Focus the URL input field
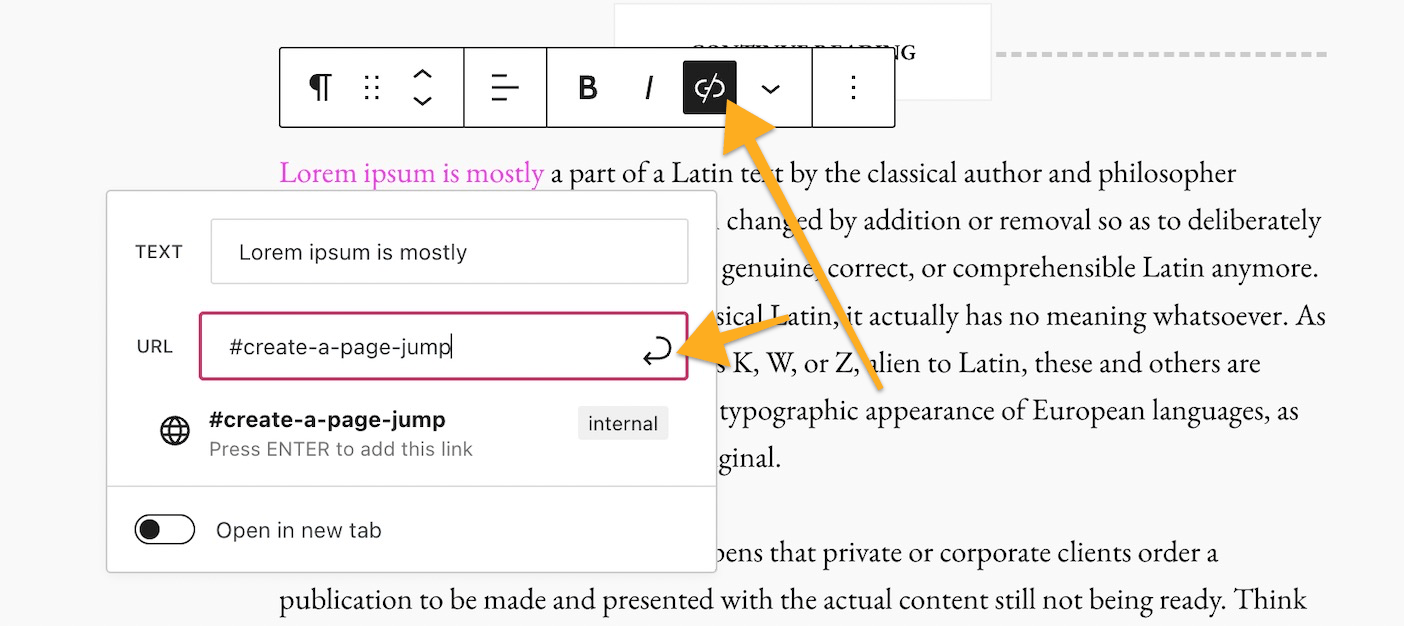Image resolution: width=1404 pixels, height=626 pixels. pyautogui.click(x=420, y=347)
